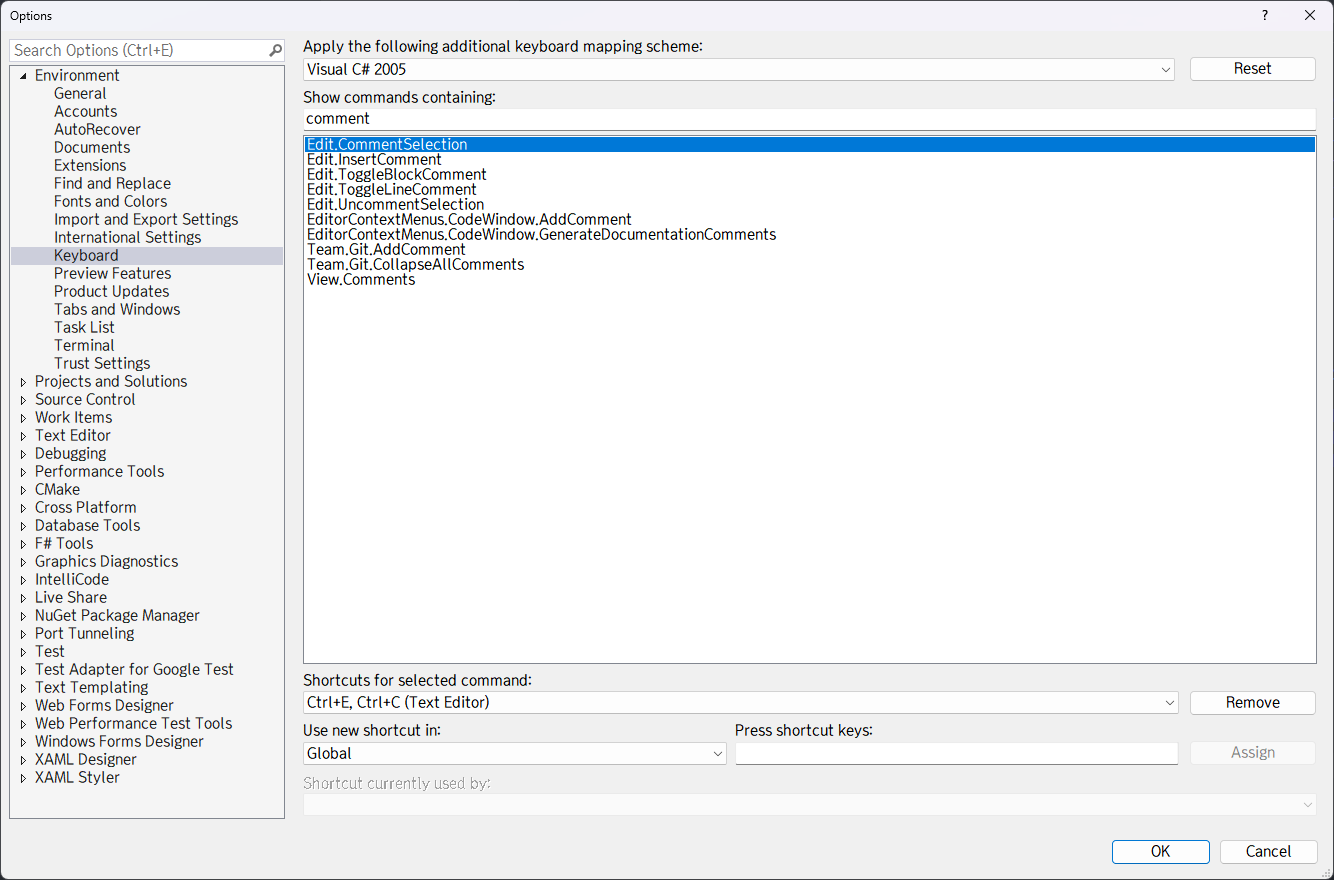Select Fonts and Colors settings page
Image resolution: width=1334 pixels, height=880 pixels.
point(110,201)
